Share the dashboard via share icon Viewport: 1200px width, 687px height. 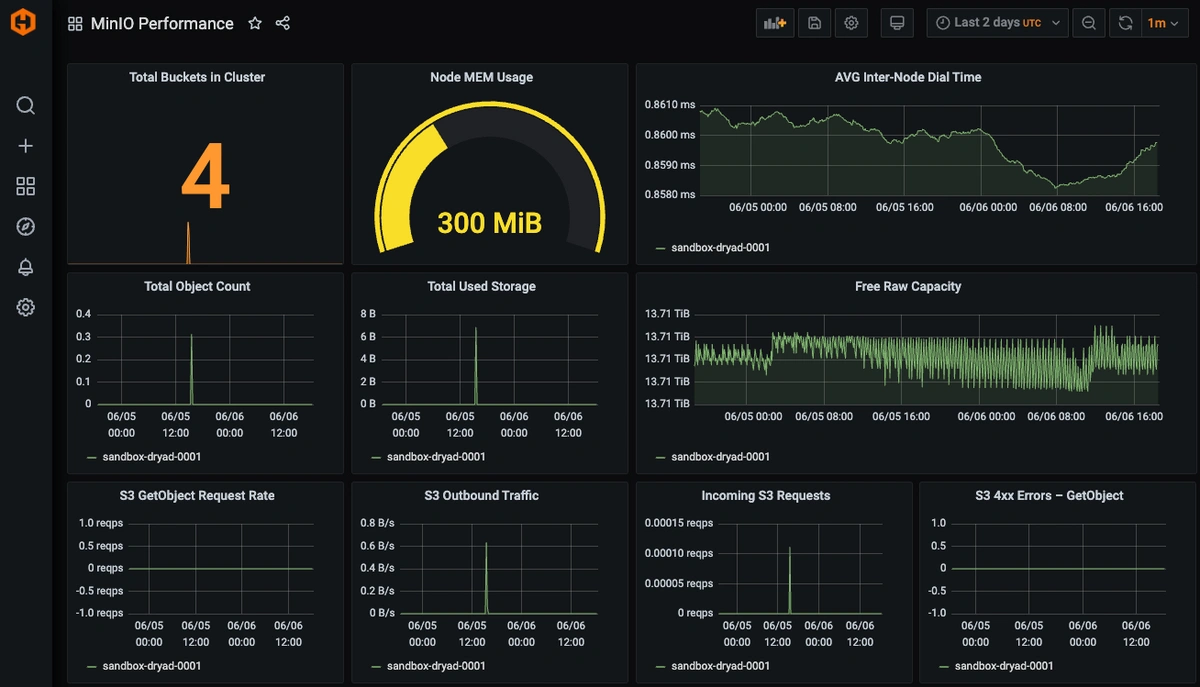283,23
